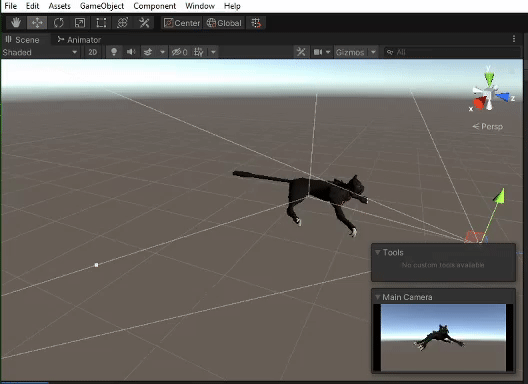
Task: Open component editor tools panel icon
Action: click(x=301, y=52)
